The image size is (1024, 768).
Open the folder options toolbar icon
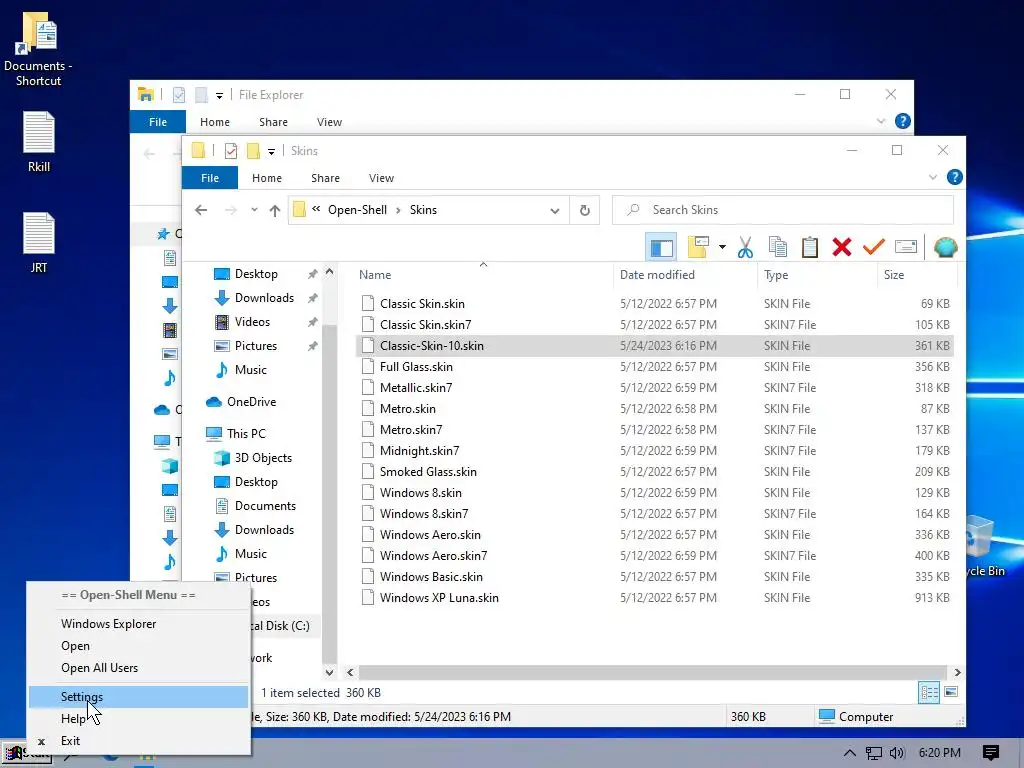pyautogui.click(x=698, y=247)
